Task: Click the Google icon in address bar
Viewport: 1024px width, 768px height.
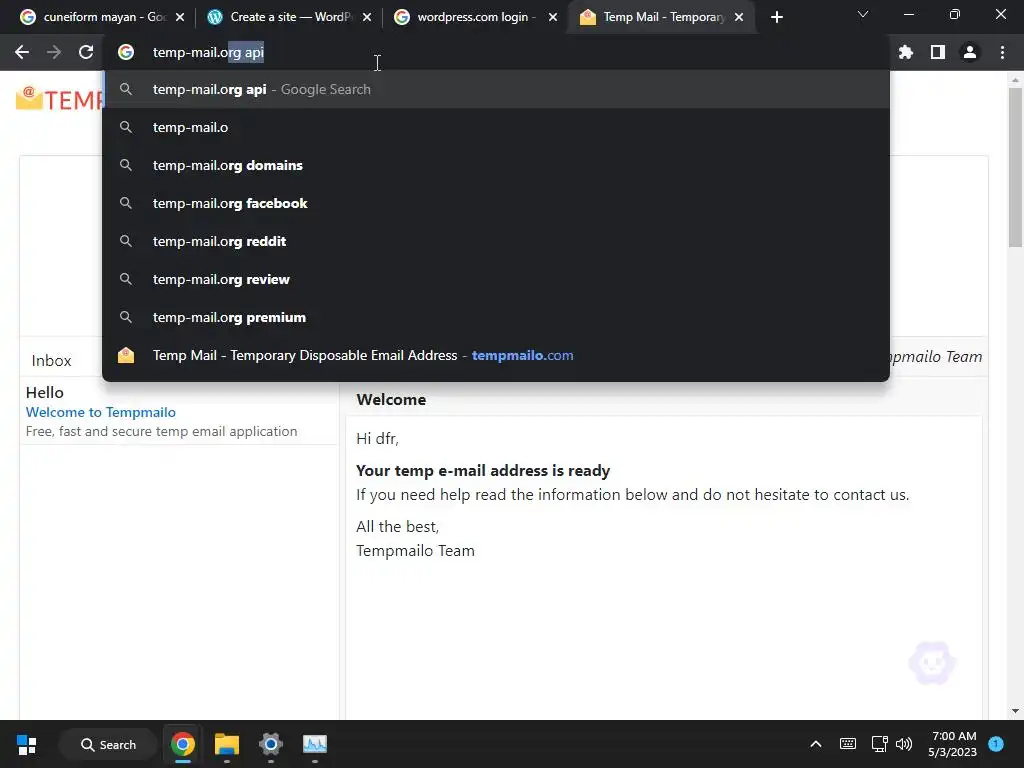Action: coord(125,52)
